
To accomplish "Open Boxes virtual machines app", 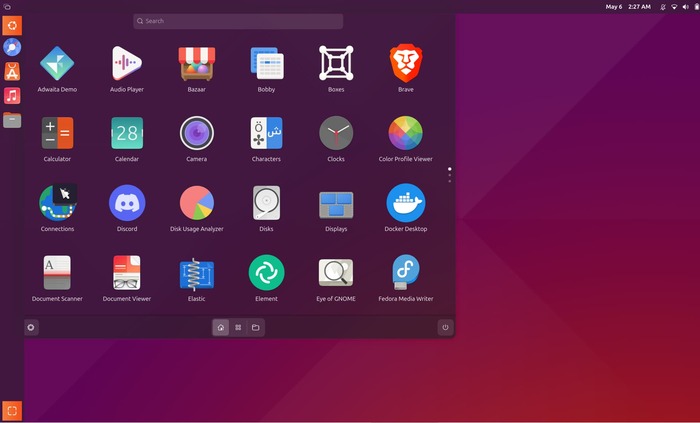I will 336,64.
